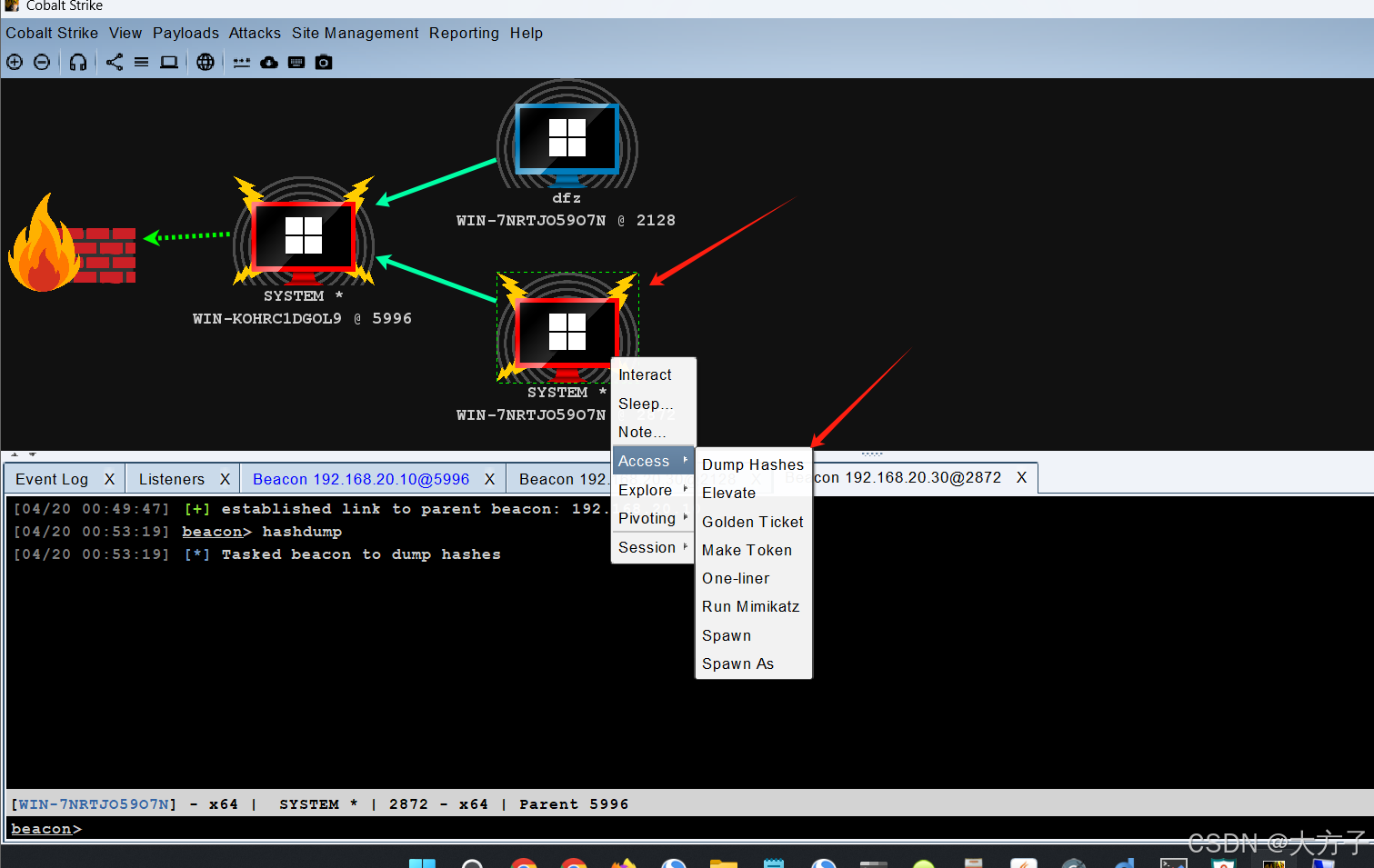The image size is (1374, 868).
Task: Click the firewall icon in the graph
Action: tap(73, 244)
